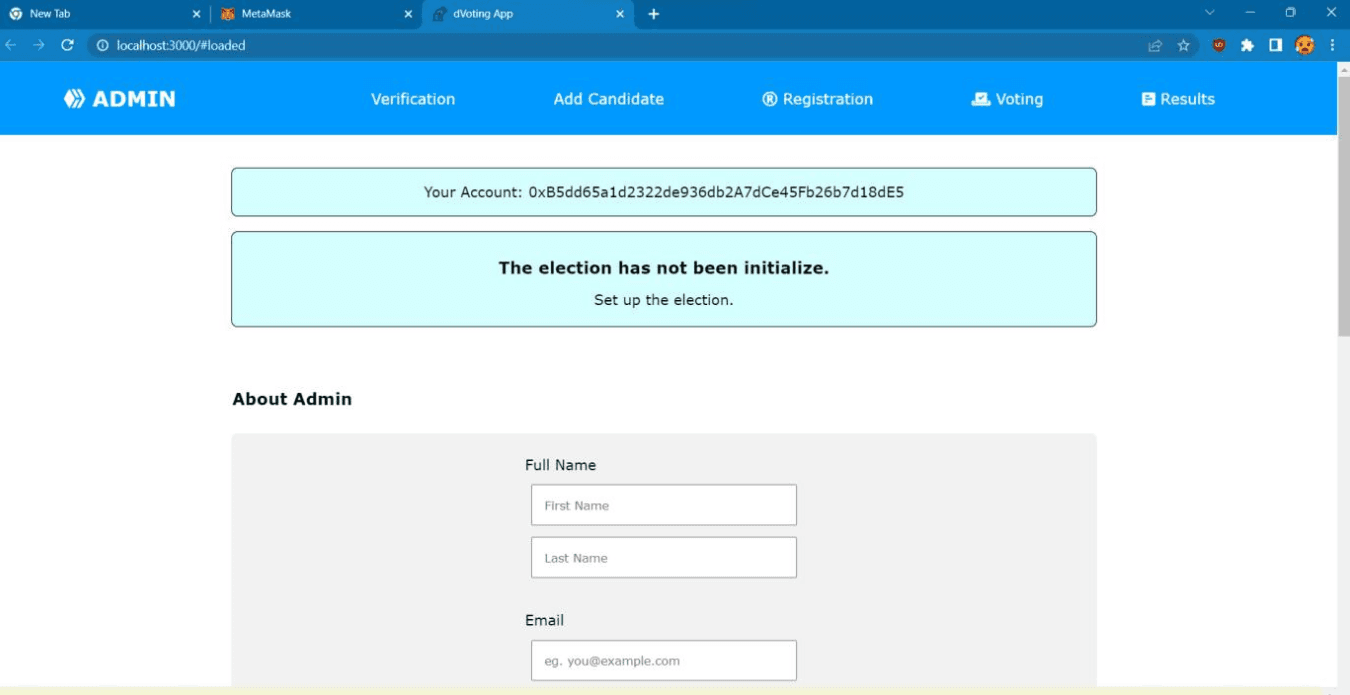Select the Email input field

[x=663, y=661]
